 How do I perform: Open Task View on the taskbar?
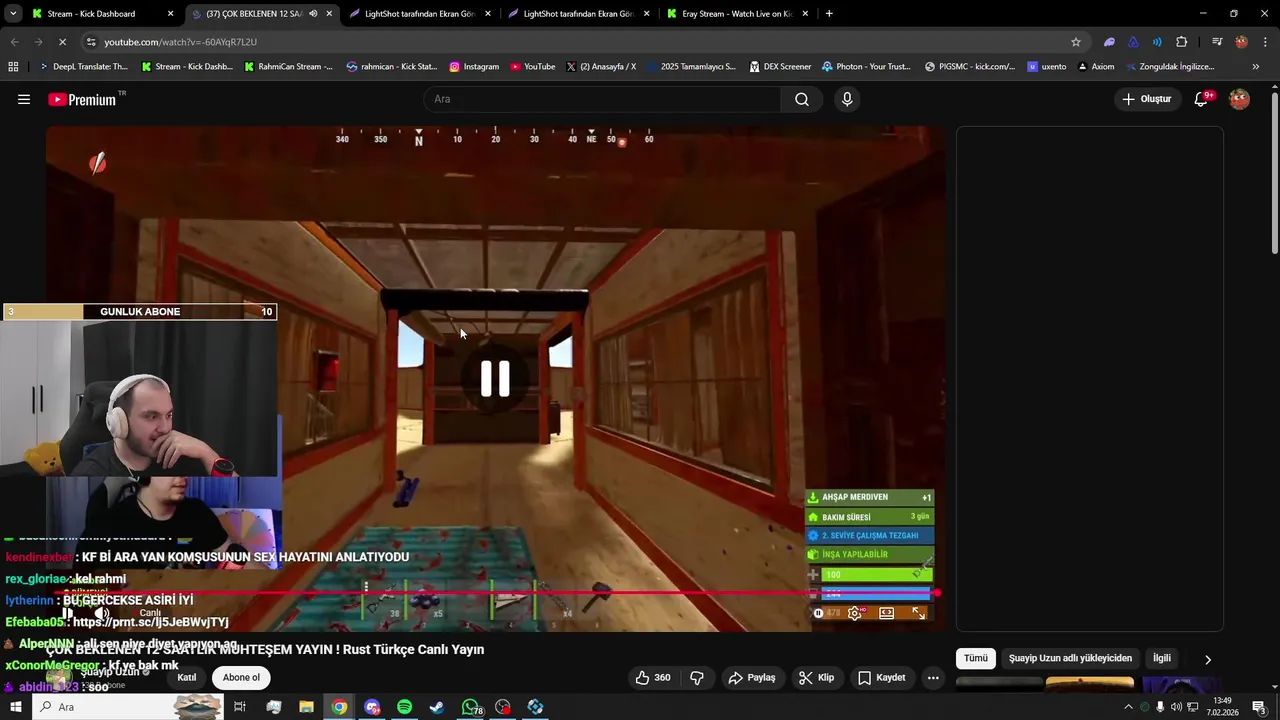[x=240, y=707]
